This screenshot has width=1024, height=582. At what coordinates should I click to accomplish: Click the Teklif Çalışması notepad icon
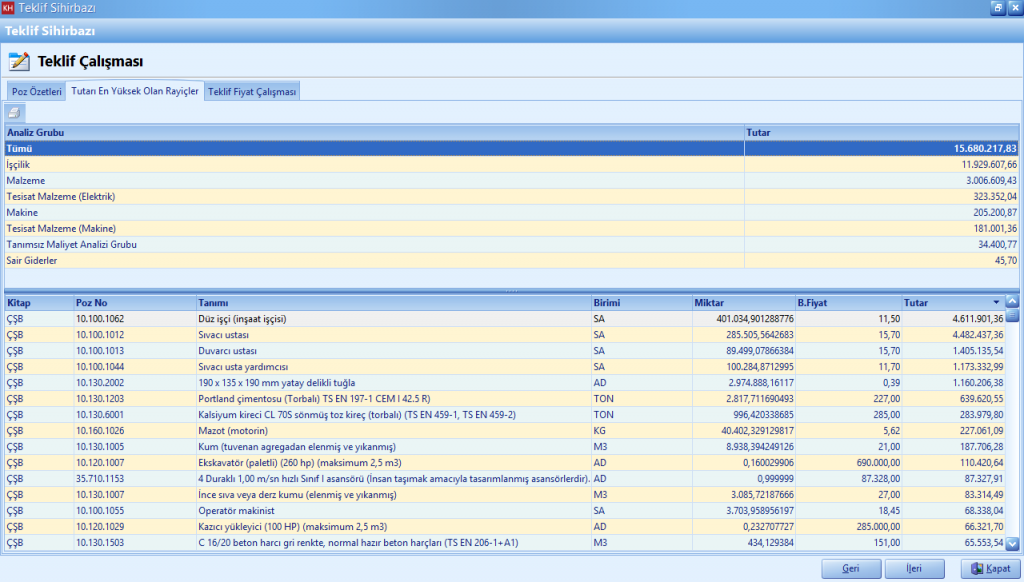pyautogui.click(x=18, y=61)
